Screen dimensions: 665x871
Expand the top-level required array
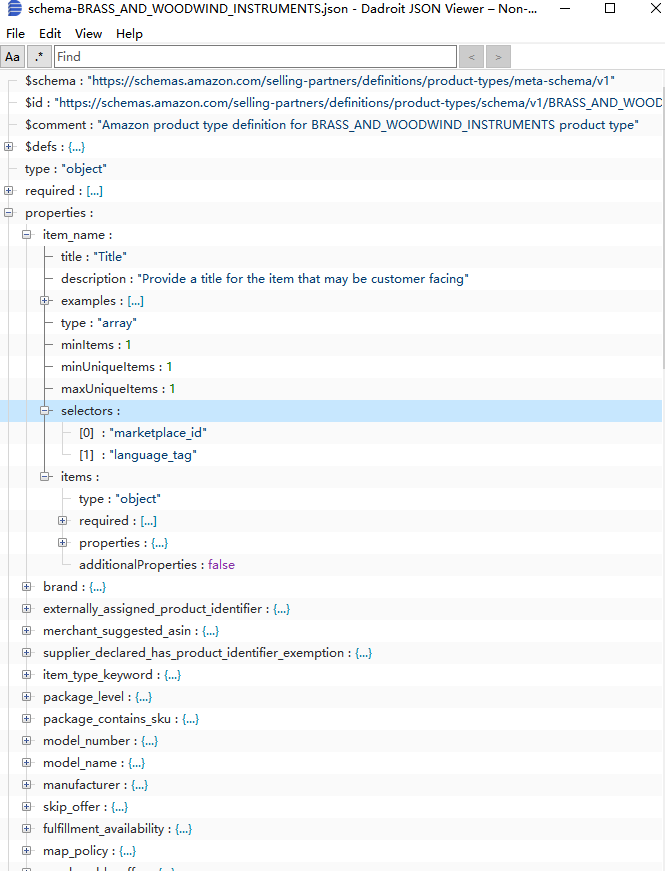point(9,191)
